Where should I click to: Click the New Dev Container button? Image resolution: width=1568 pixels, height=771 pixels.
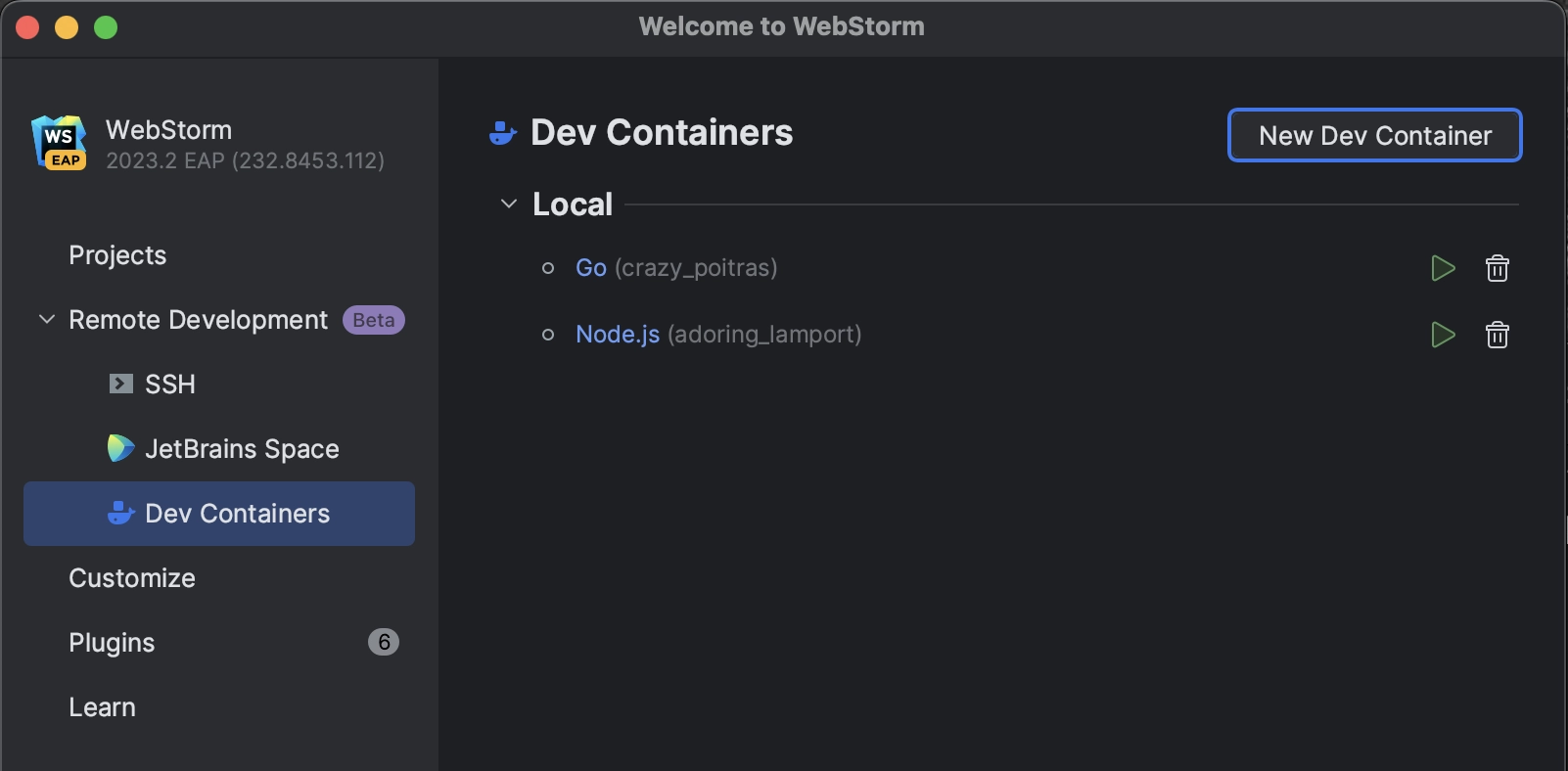(1374, 135)
